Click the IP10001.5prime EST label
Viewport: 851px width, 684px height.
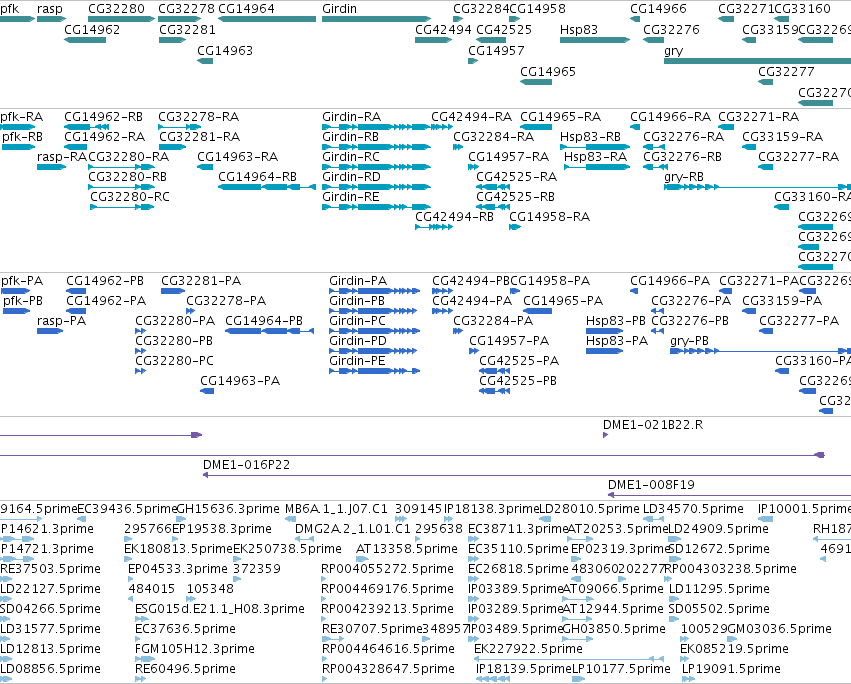click(x=804, y=509)
